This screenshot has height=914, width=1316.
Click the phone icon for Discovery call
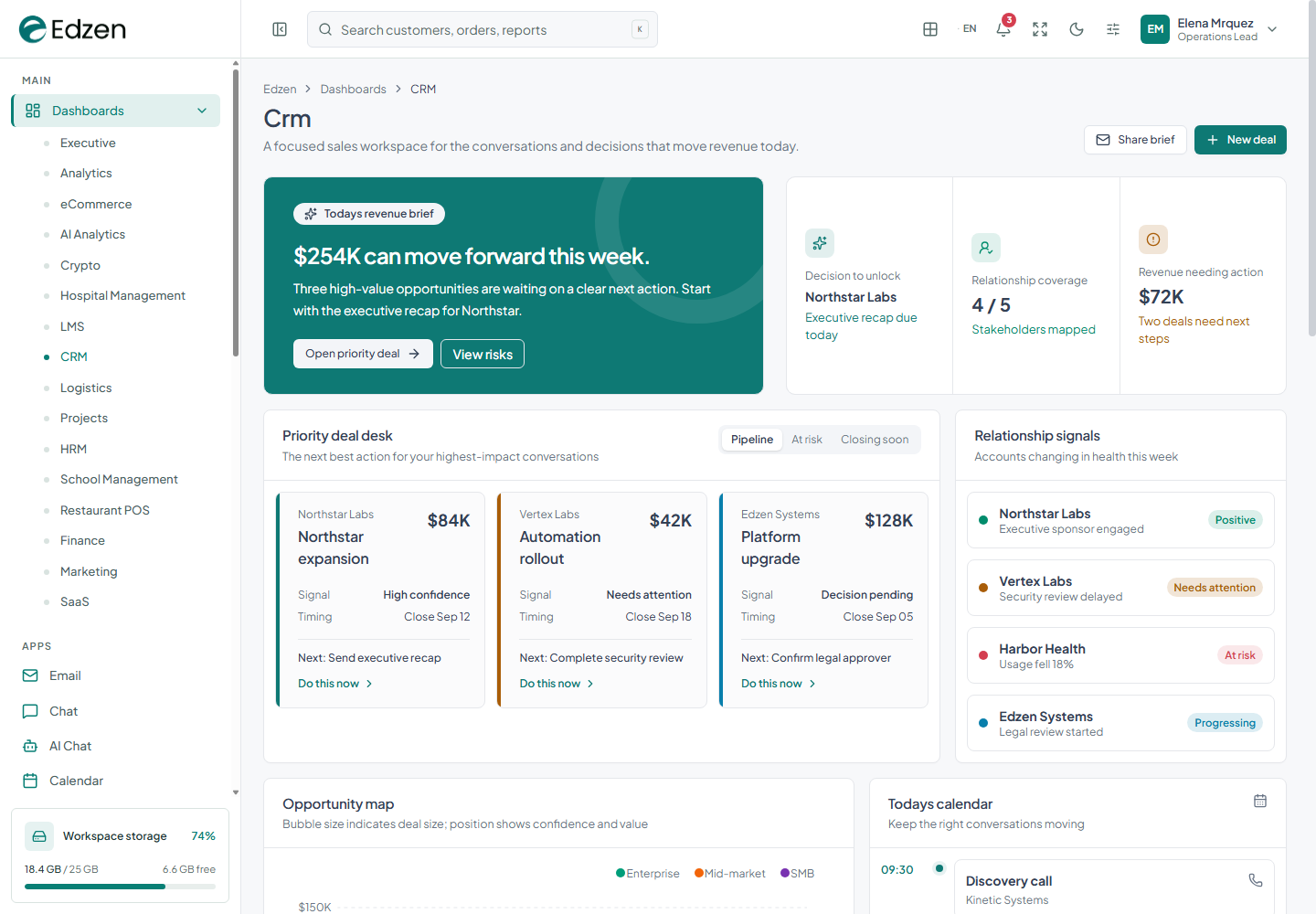click(1256, 880)
